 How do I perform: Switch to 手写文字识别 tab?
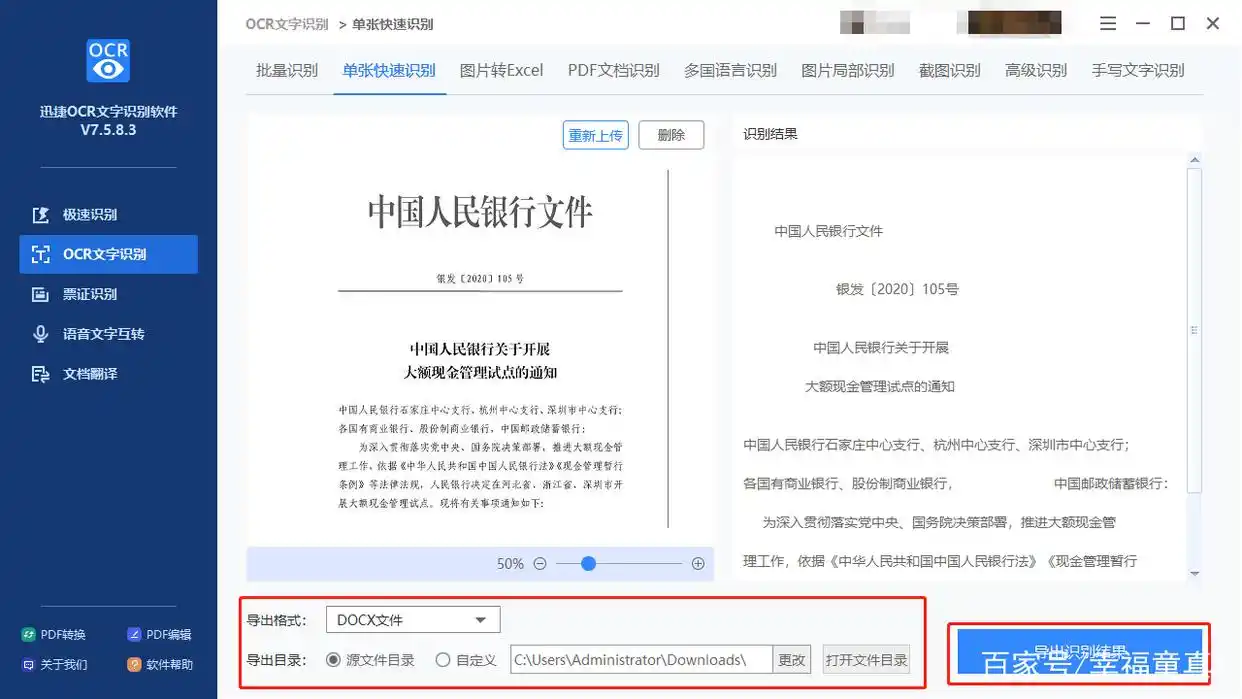[x=1138, y=70]
